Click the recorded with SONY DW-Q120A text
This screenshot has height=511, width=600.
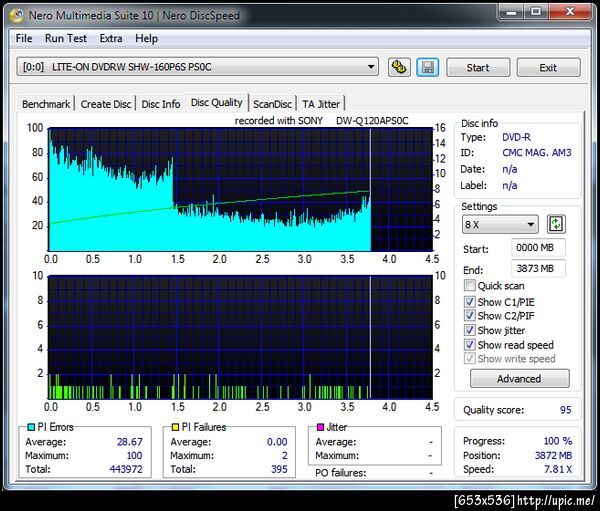(321, 121)
